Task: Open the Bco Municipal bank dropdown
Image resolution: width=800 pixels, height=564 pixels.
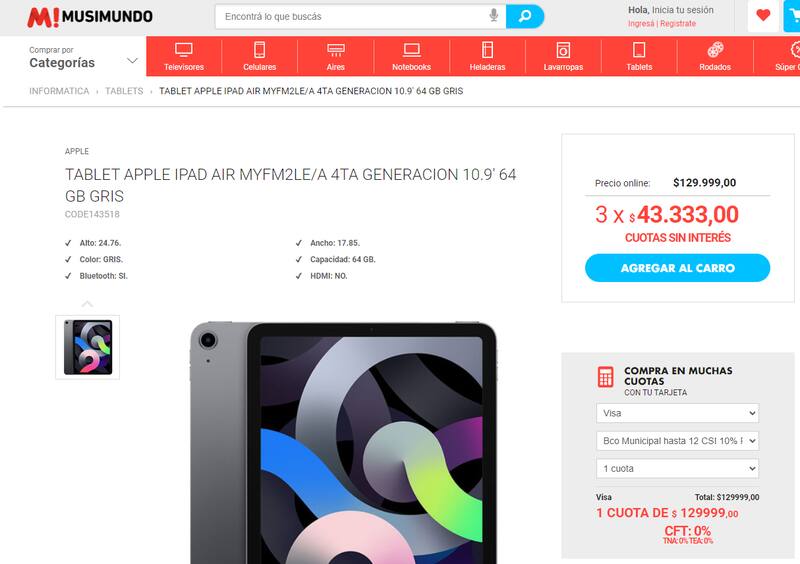Action: pos(677,440)
